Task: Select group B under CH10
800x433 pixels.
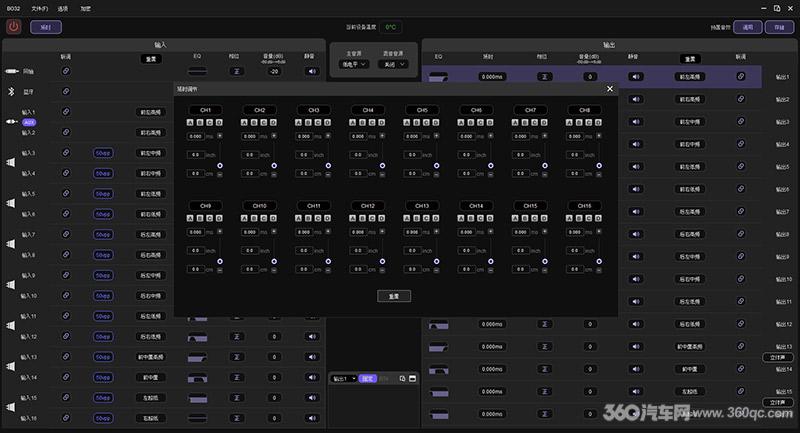Action: [x=254, y=218]
